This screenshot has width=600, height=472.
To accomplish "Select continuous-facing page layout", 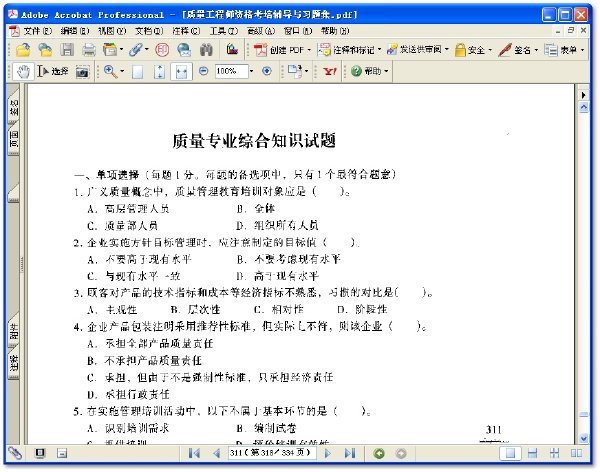I will coord(554,453).
